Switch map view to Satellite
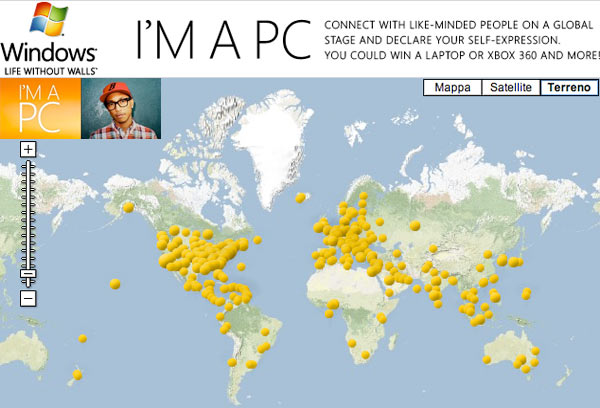Viewport: 600px width, 408px height. click(x=511, y=88)
